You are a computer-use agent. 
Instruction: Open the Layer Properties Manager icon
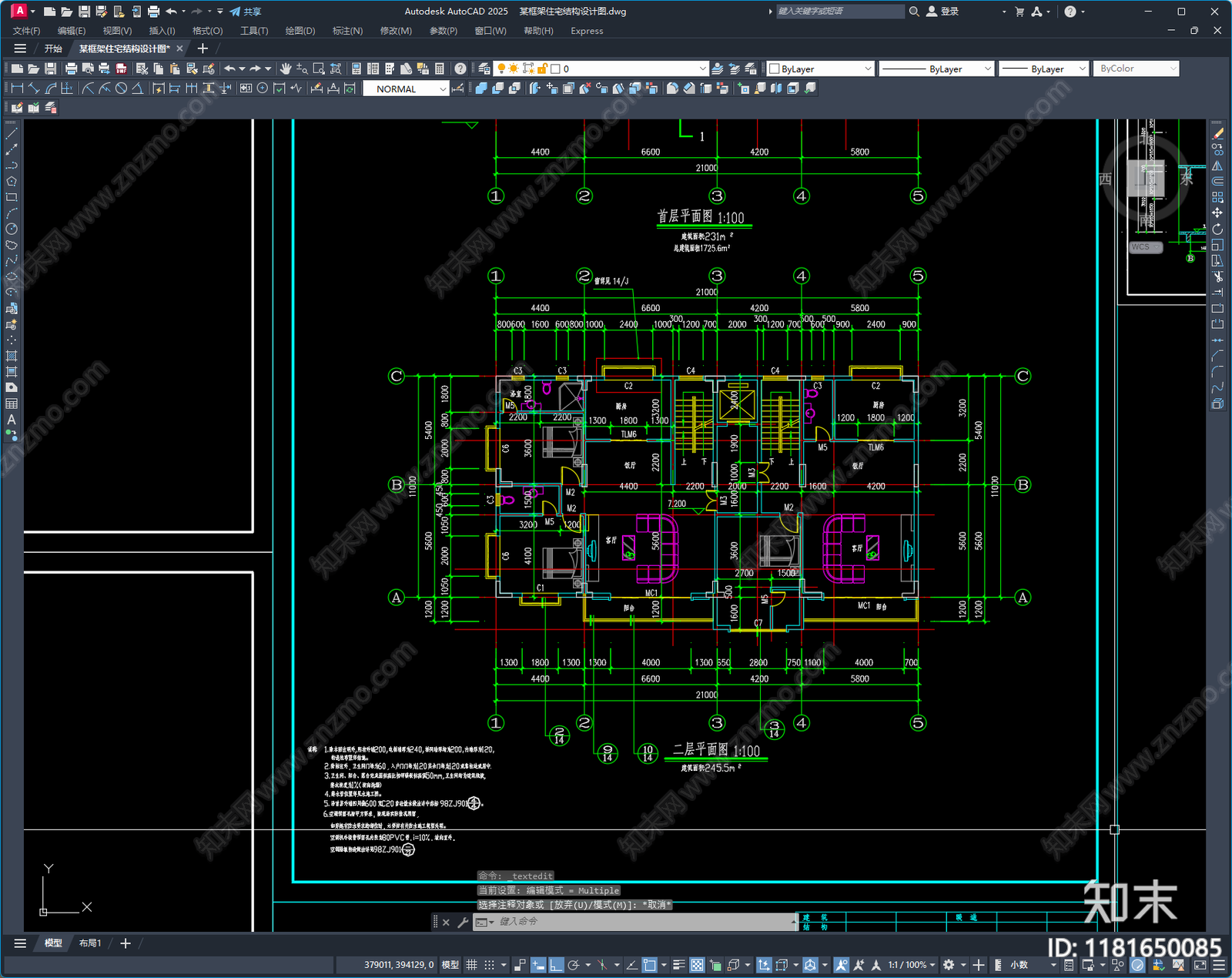[484, 69]
